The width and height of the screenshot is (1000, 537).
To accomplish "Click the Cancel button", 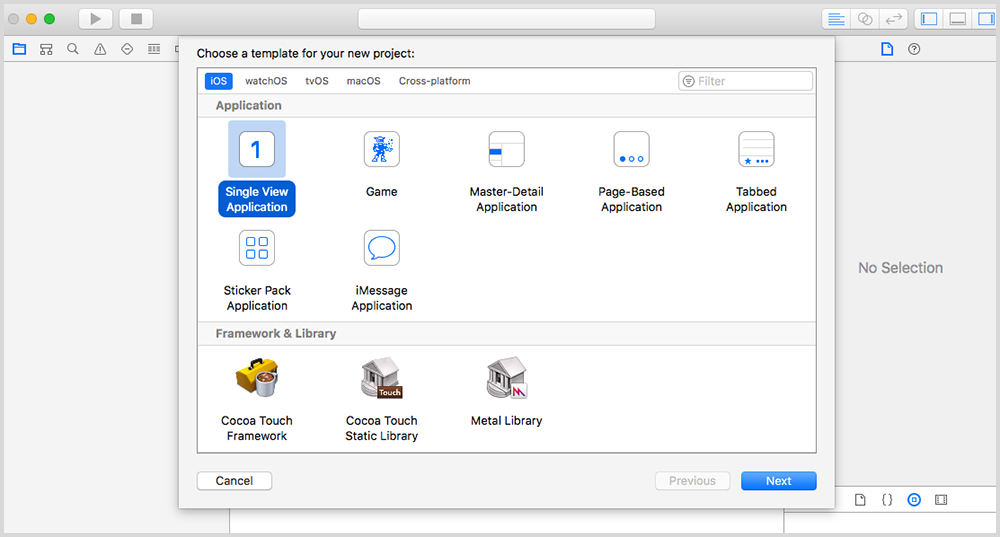I will click(x=234, y=481).
